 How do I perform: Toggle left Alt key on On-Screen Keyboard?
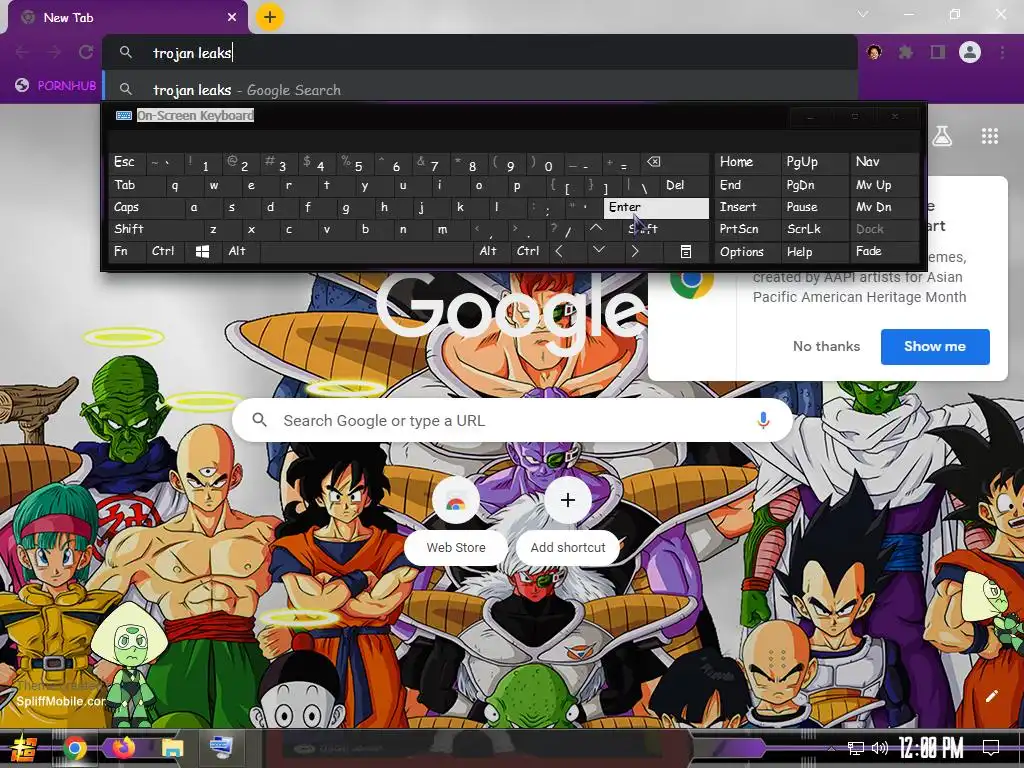(241, 251)
